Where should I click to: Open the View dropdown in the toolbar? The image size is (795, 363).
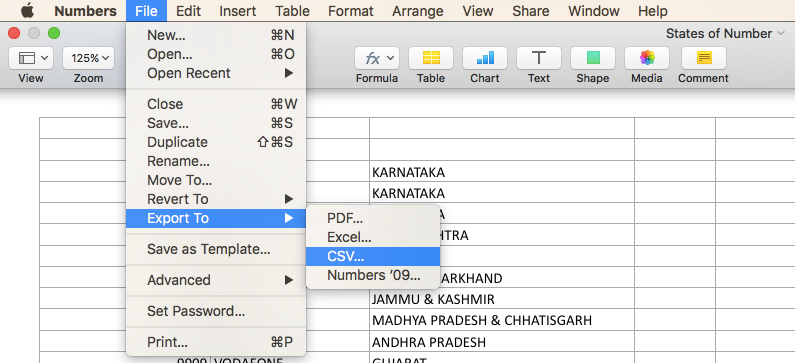[31, 58]
